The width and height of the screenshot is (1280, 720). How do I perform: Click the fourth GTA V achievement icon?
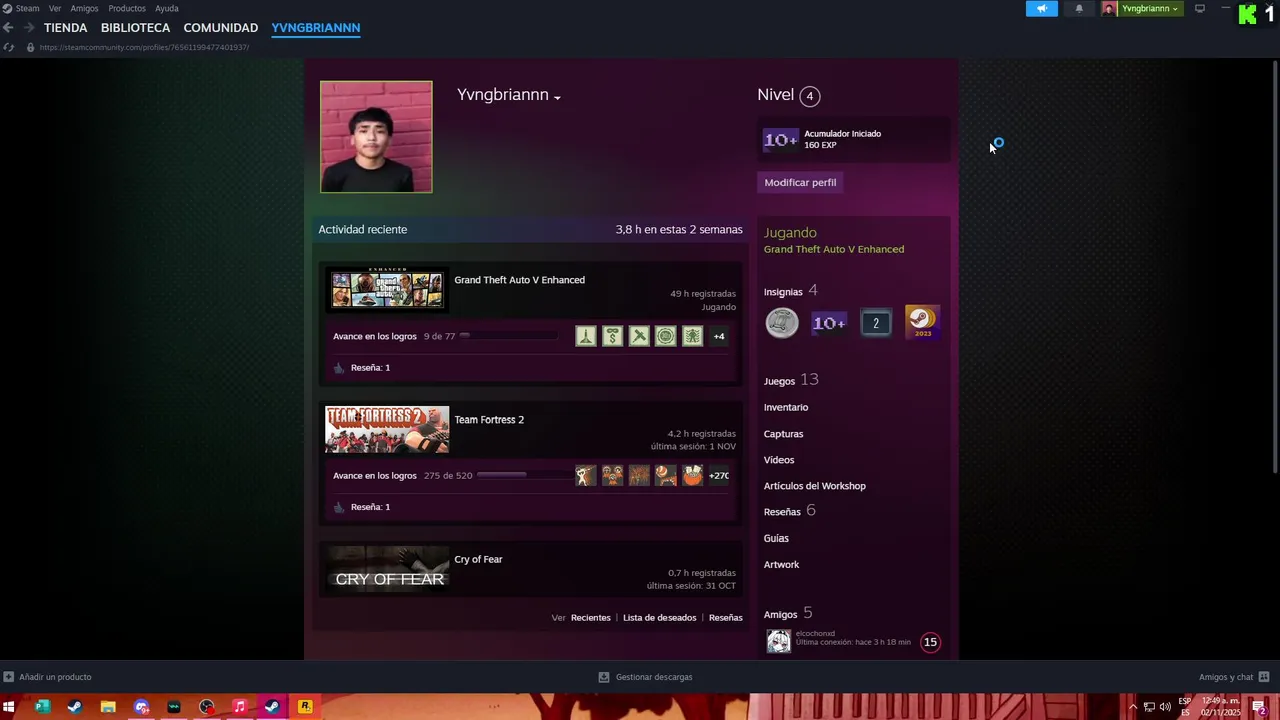pos(666,336)
